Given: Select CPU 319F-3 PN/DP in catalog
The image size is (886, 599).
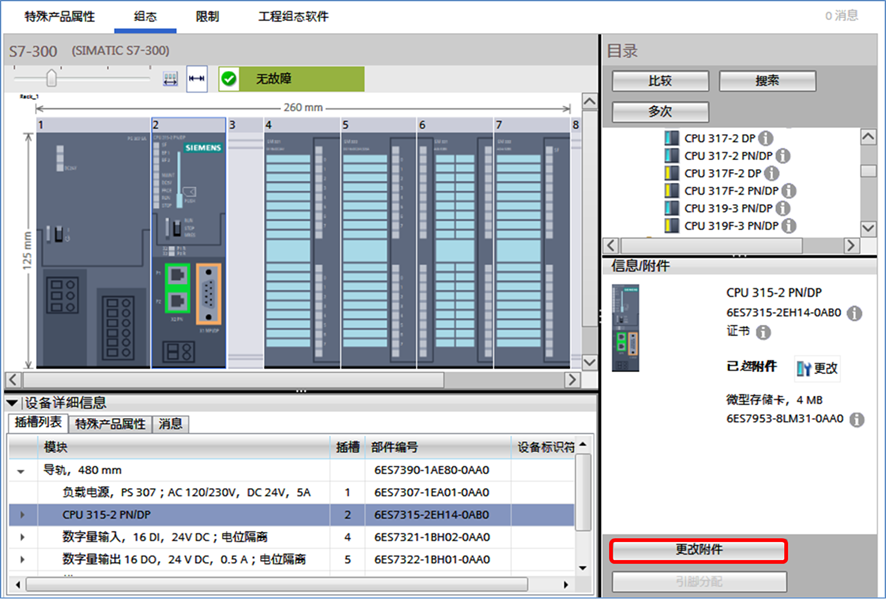Looking at the screenshot, I should point(731,226).
